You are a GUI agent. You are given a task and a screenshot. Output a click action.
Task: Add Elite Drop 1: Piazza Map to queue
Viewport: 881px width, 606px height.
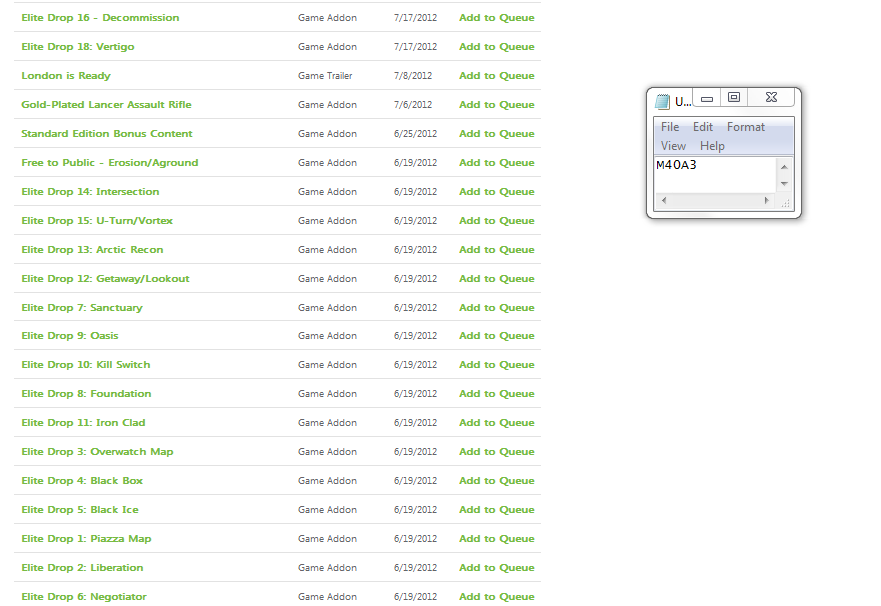pyautogui.click(x=497, y=539)
